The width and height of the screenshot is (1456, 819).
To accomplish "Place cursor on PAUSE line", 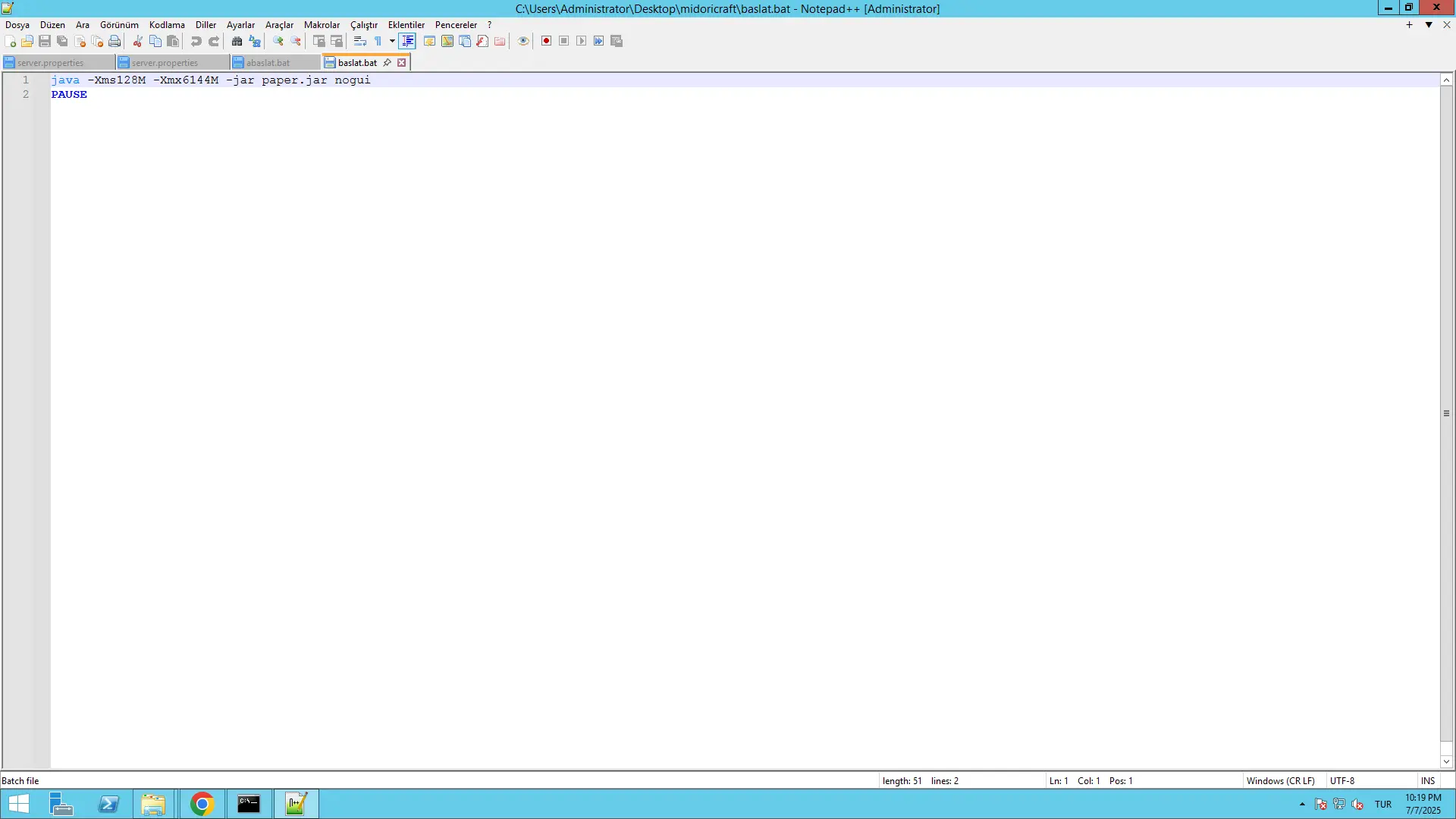I will [x=69, y=95].
